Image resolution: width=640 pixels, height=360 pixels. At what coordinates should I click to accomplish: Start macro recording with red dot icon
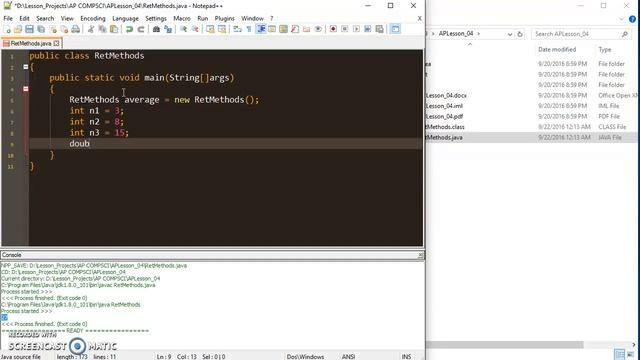tap(333, 29)
